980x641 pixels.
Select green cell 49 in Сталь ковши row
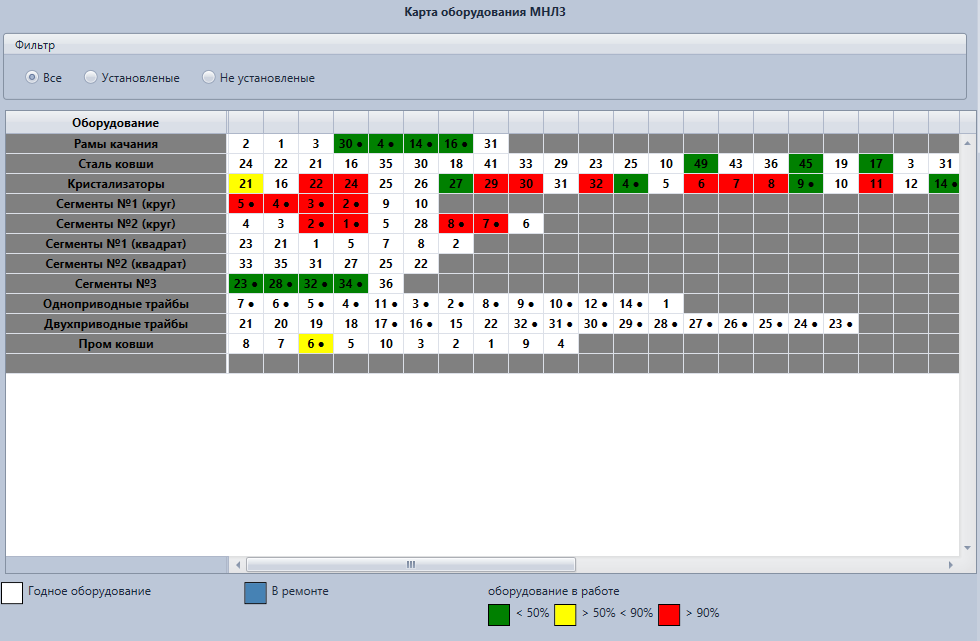click(700, 164)
